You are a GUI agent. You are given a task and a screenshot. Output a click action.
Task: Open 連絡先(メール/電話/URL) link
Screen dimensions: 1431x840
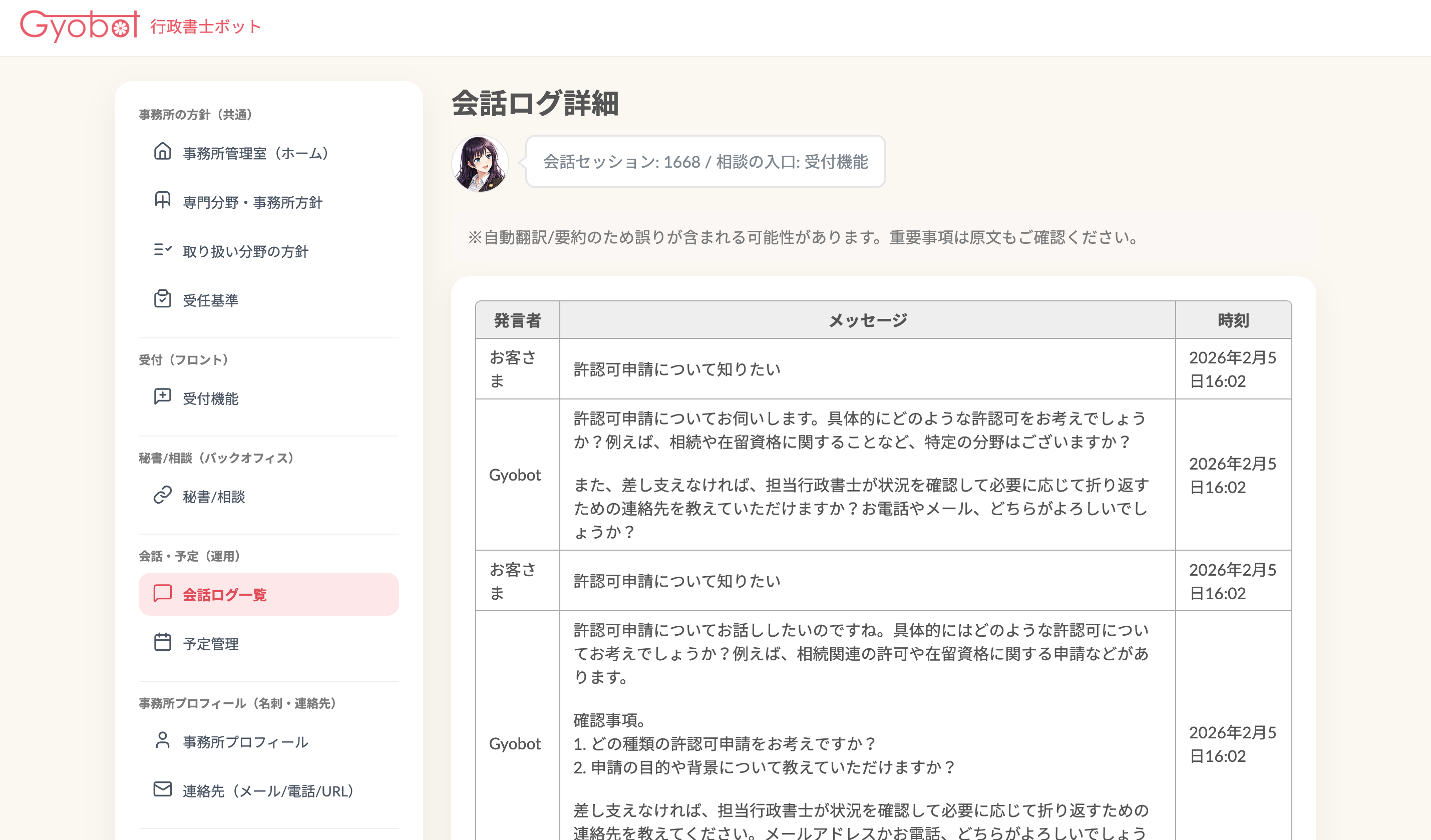coord(268,791)
